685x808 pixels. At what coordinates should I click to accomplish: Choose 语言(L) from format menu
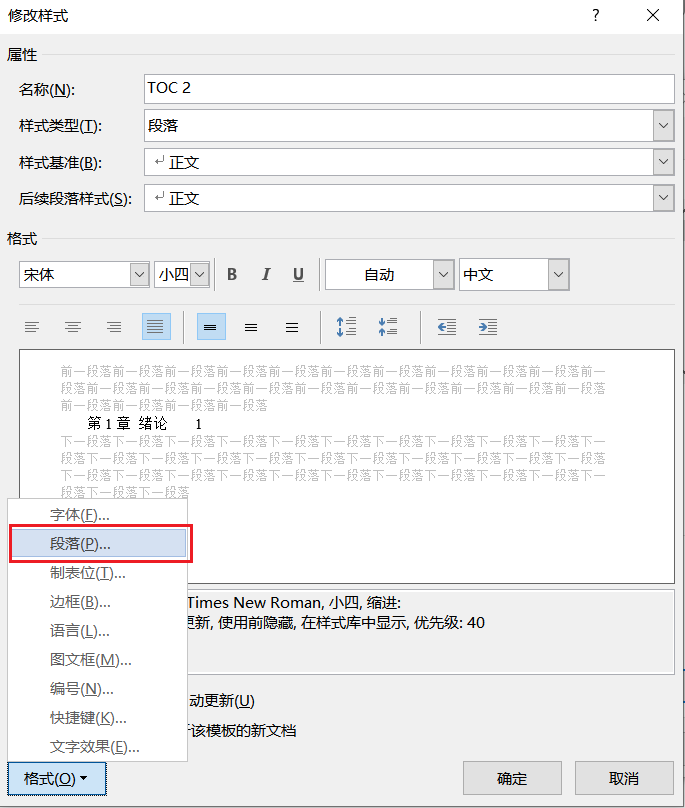point(98,631)
